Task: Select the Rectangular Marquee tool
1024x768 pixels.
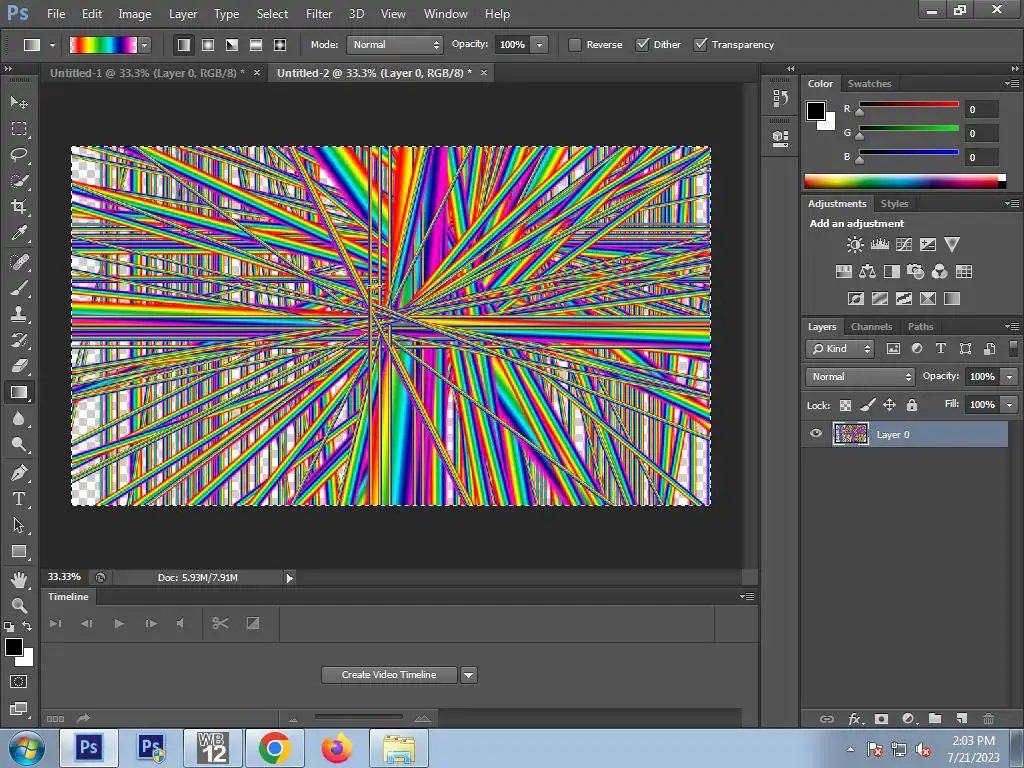Action: pos(19,129)
